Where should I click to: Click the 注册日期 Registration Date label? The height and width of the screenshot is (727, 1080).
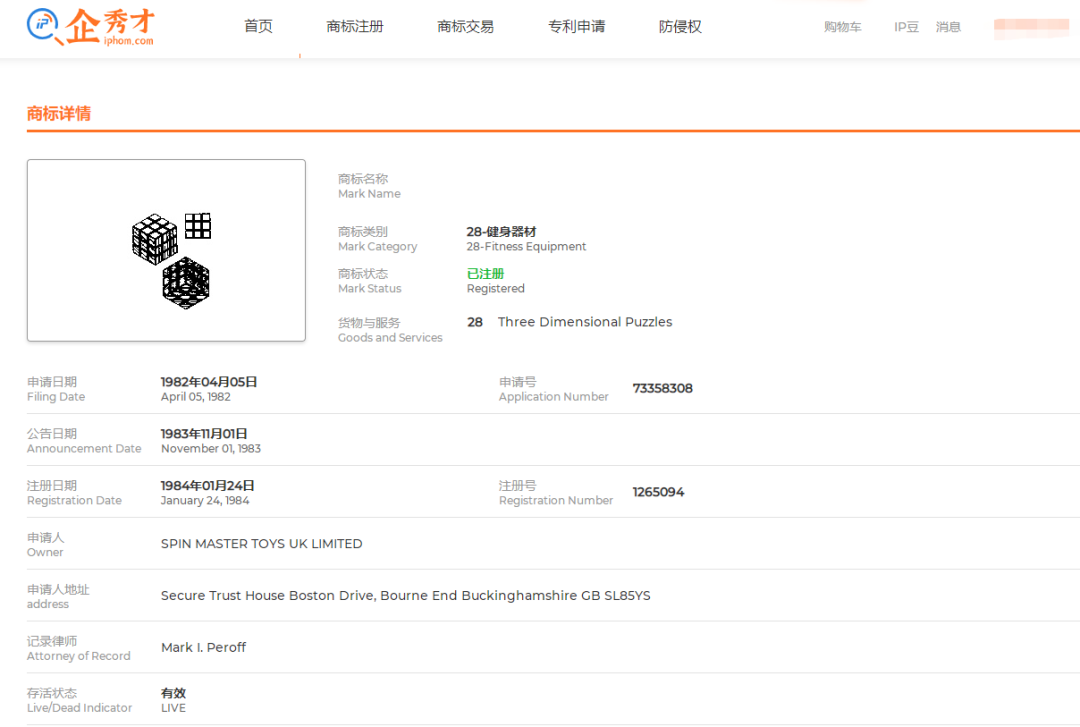tap(74, 493)
